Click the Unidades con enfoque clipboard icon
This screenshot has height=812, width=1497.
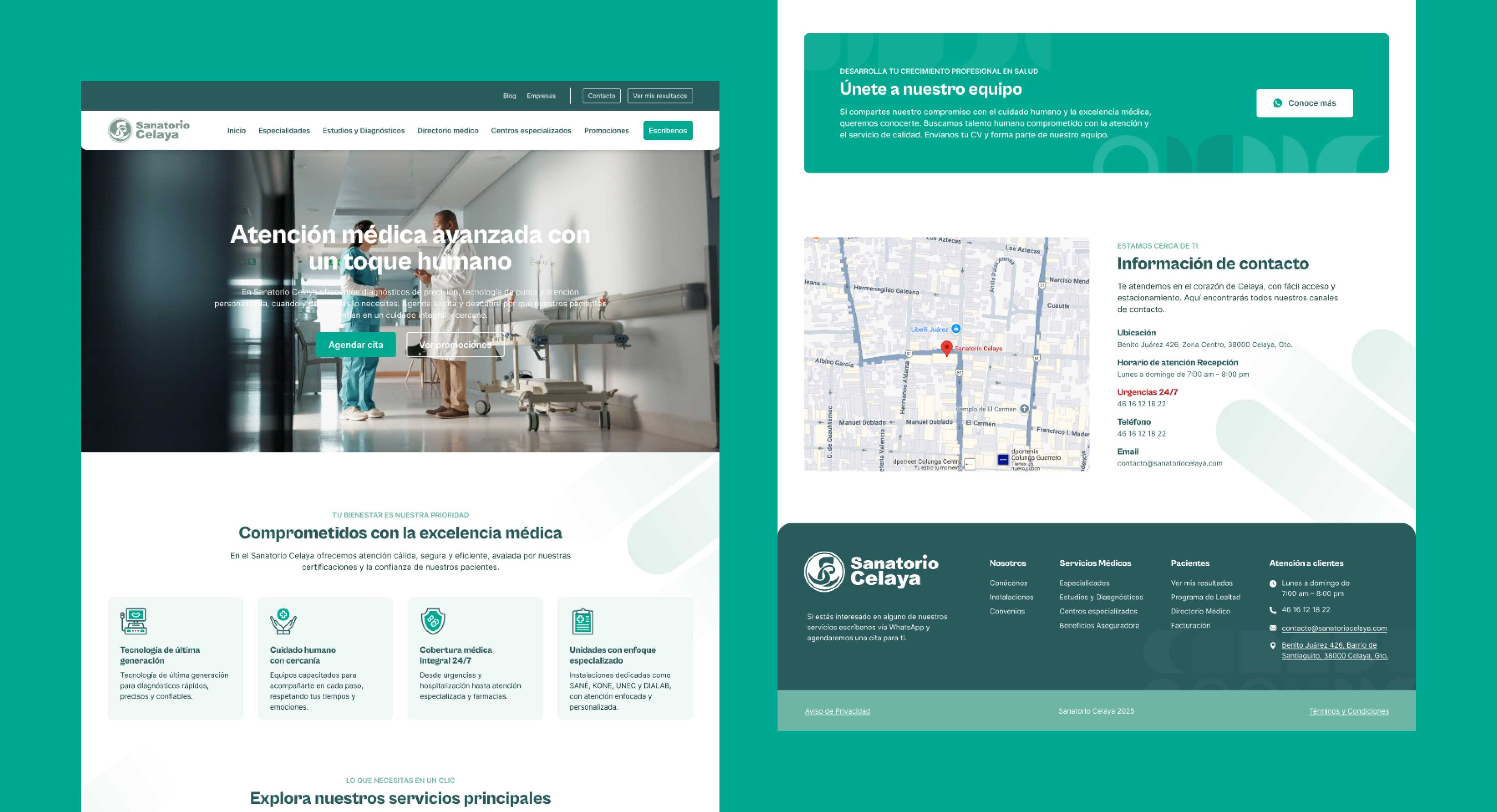[582, 621]
